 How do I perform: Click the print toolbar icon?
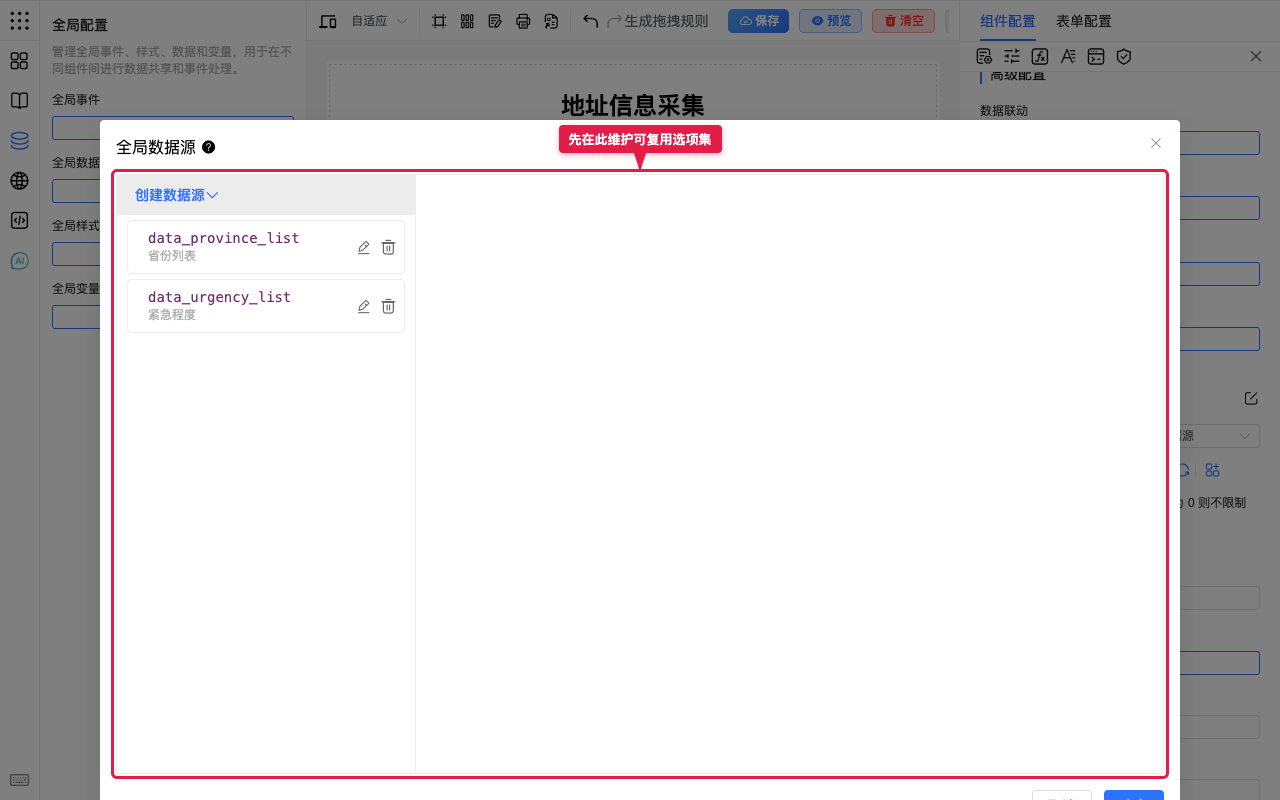523,21
